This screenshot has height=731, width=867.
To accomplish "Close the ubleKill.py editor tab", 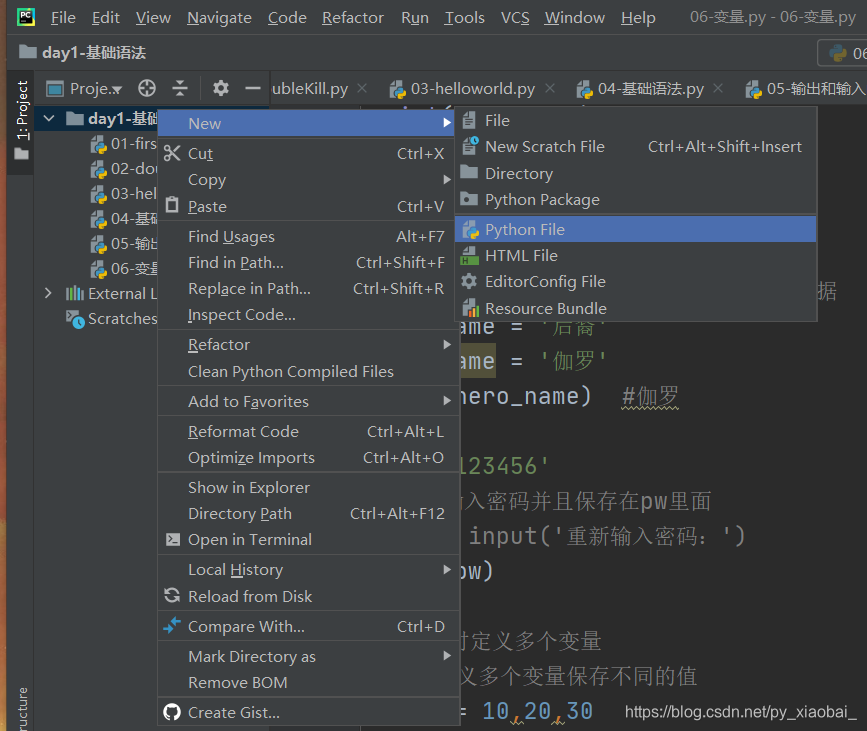I will (362, 88).
